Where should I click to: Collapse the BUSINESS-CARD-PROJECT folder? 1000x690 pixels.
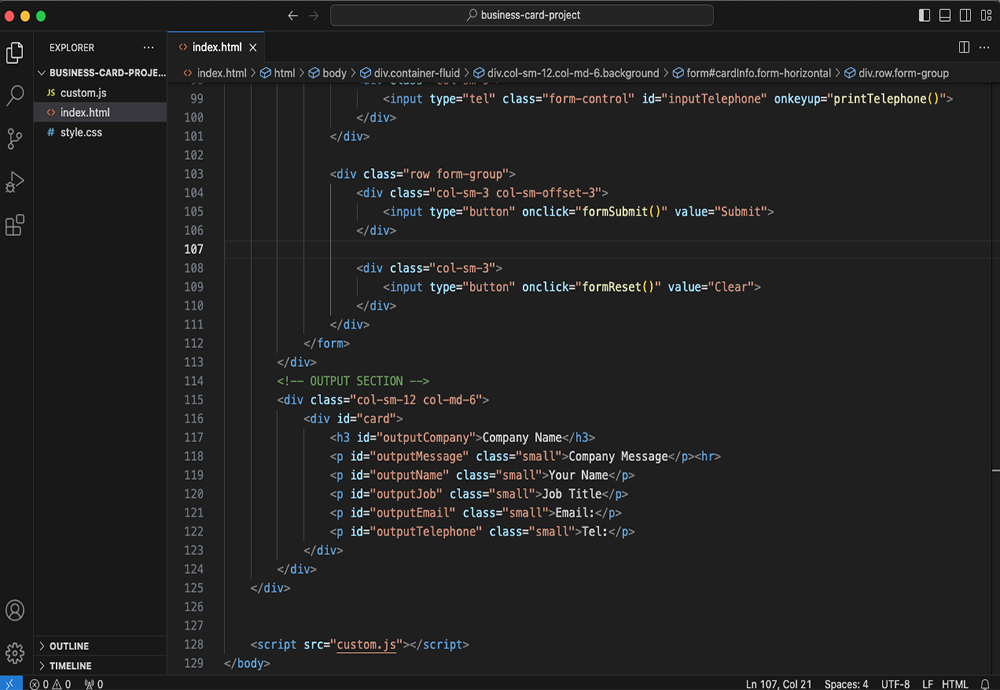(101, 73)
